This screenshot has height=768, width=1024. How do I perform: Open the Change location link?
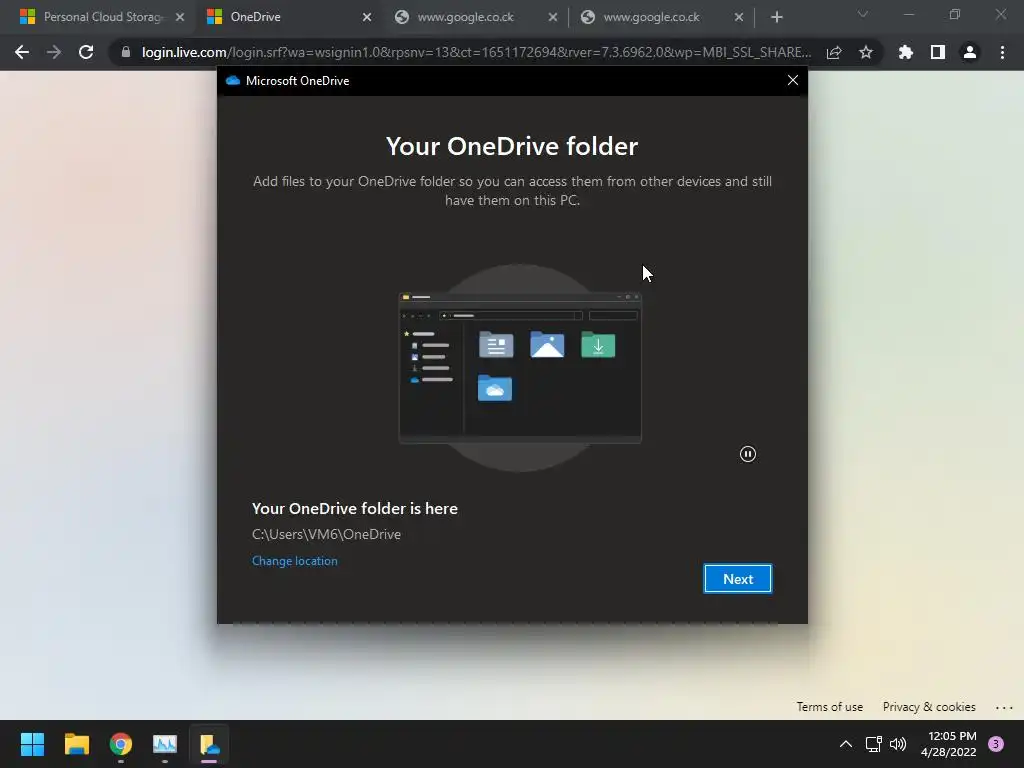click(295, 561)
